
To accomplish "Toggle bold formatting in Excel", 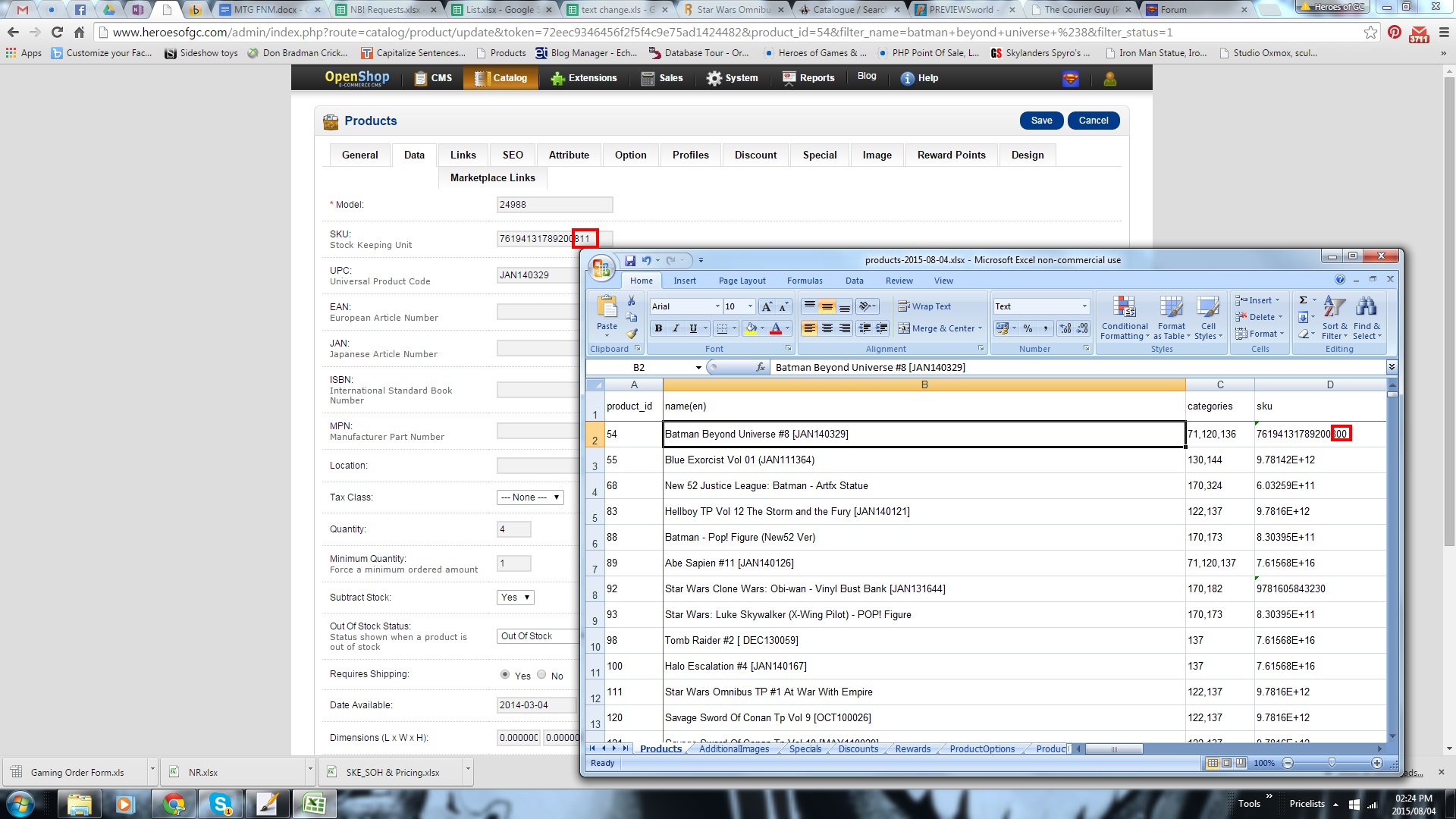I will click(658, 328).
